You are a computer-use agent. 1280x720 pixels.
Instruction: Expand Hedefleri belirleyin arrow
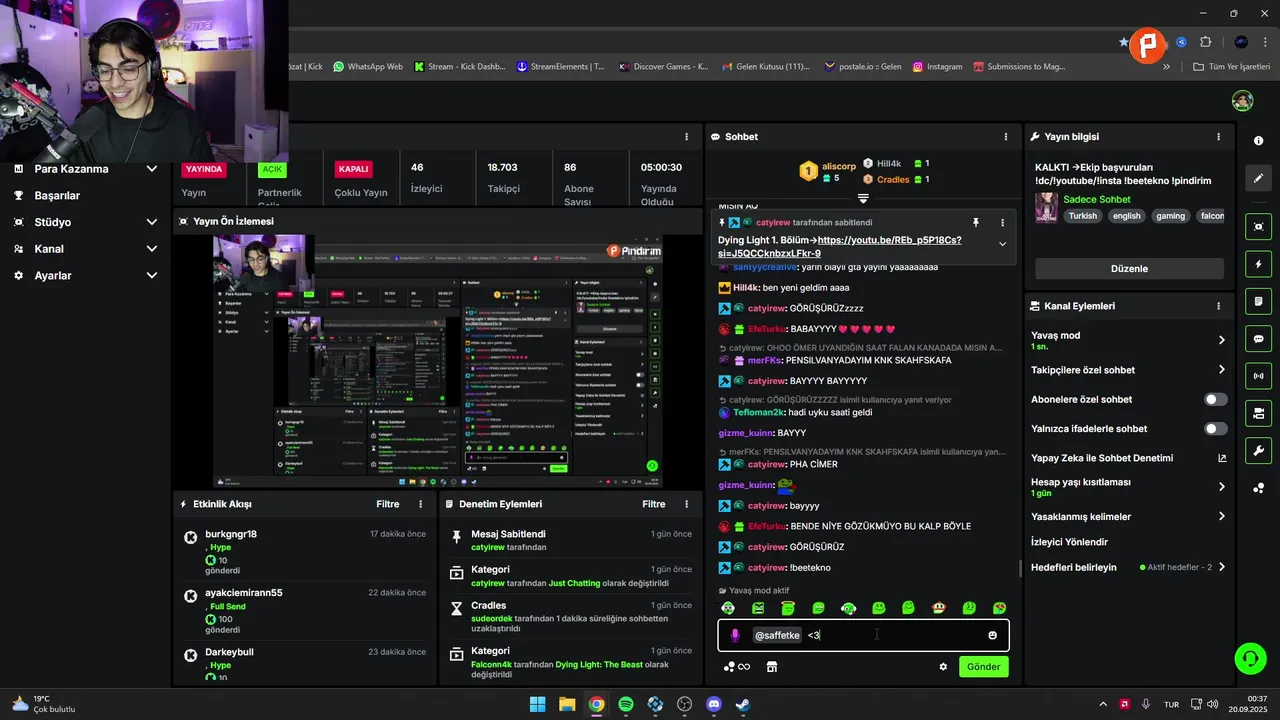pyautogui.click(x=1221, y=567)
